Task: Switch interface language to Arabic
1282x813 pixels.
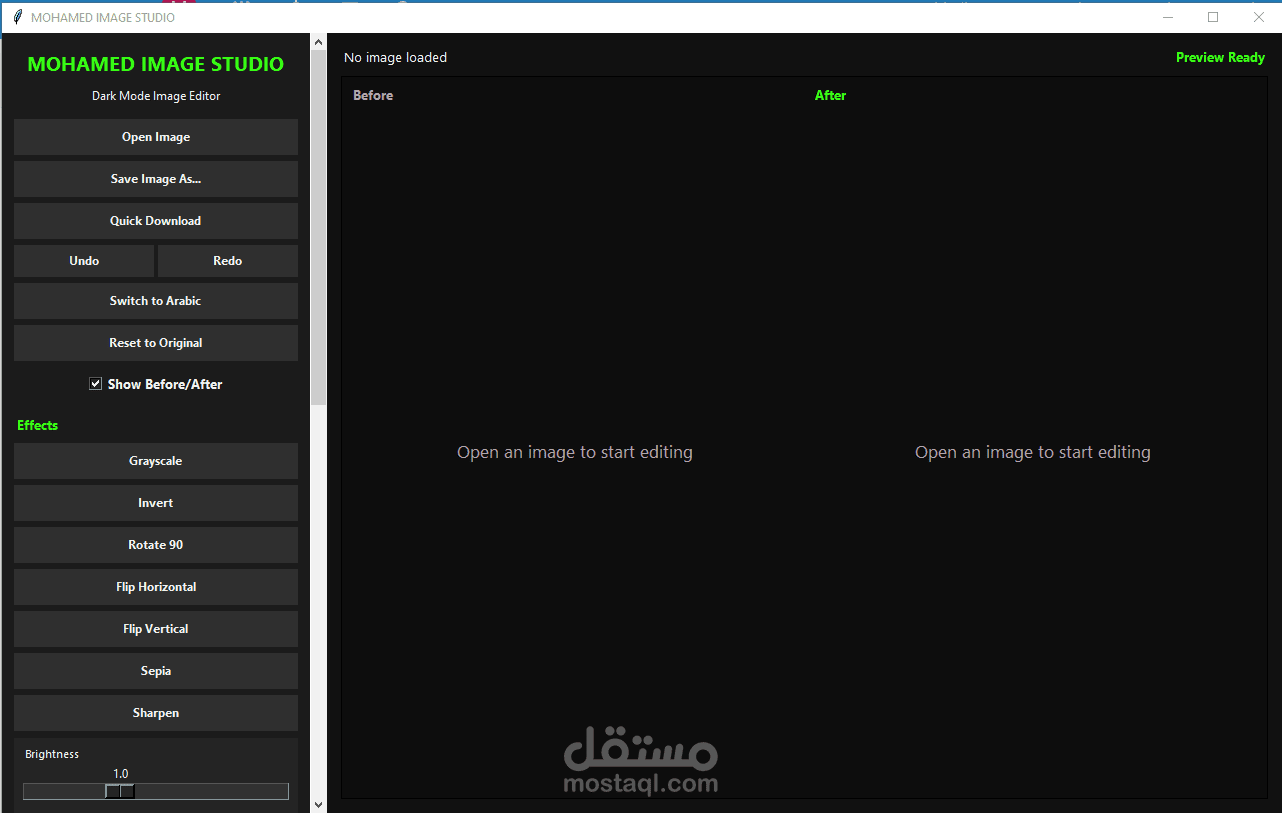Action: coord(156,301)
